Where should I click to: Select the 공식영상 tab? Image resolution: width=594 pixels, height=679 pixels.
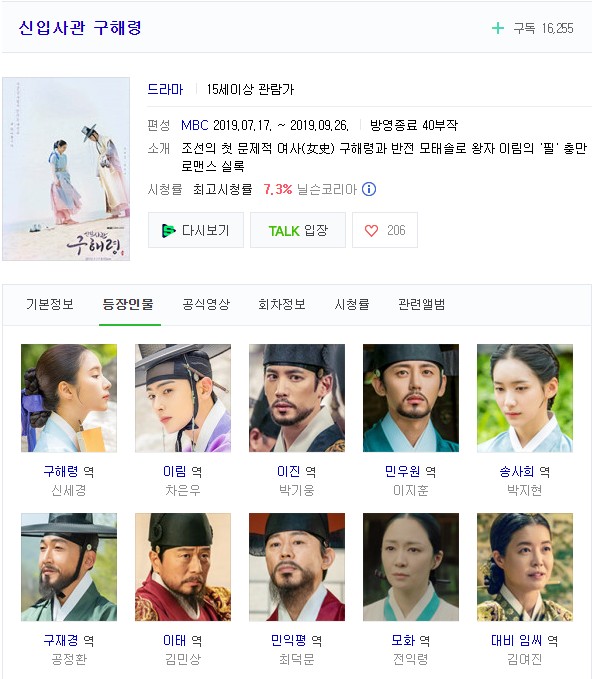click(206, 304)
